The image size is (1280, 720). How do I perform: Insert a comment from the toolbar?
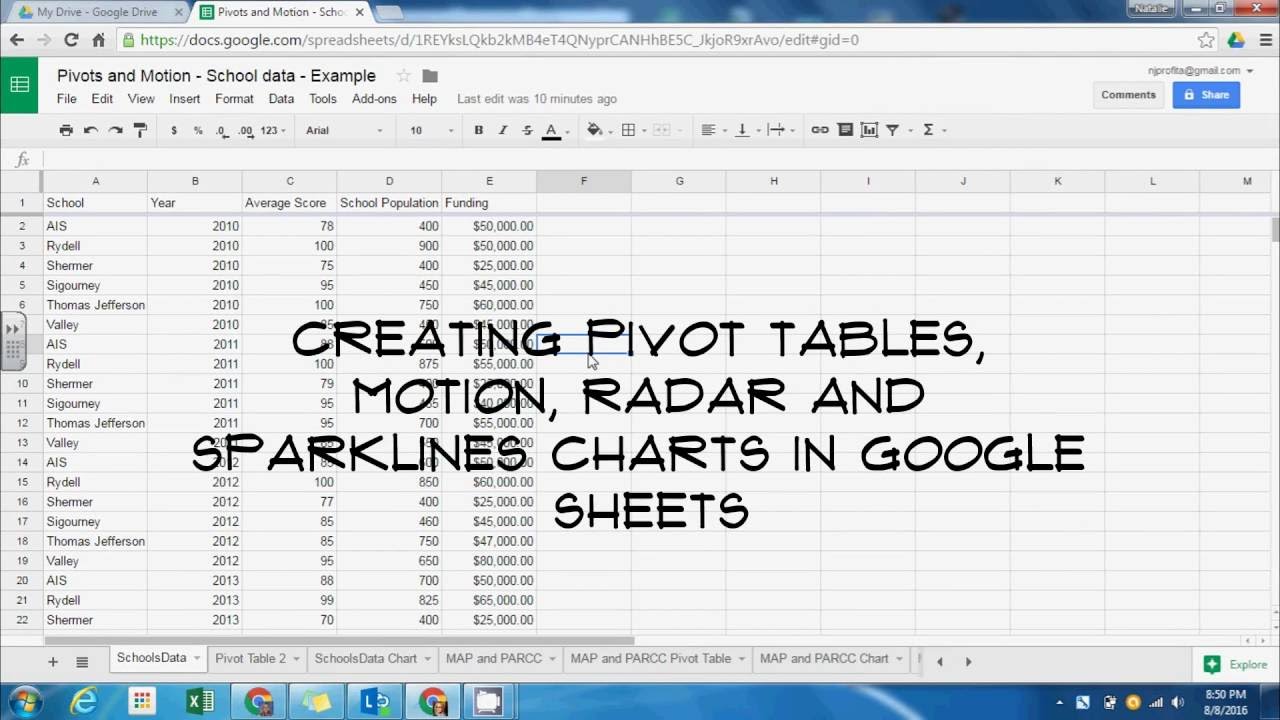point(845,130)
